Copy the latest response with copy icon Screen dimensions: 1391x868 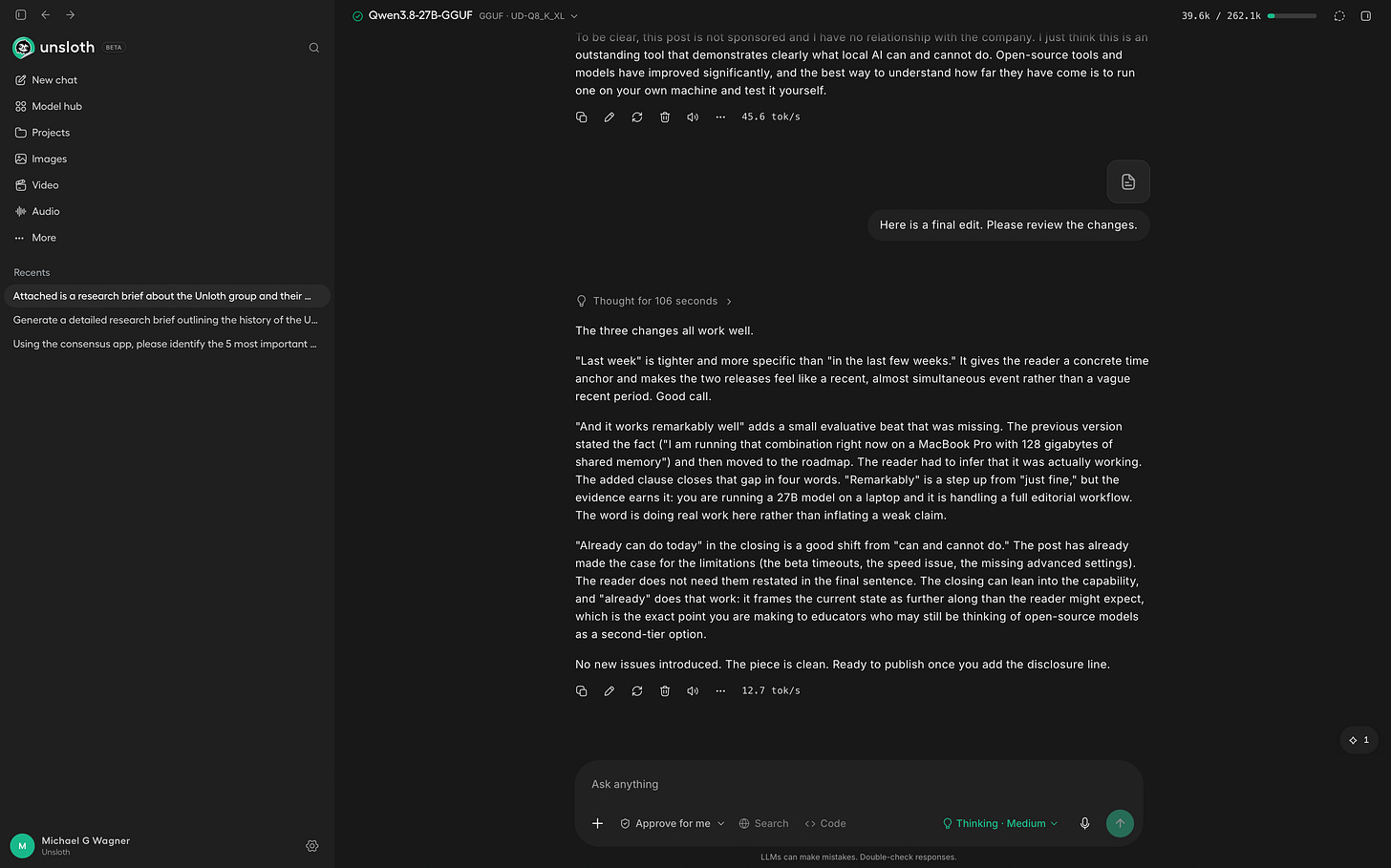581,690
